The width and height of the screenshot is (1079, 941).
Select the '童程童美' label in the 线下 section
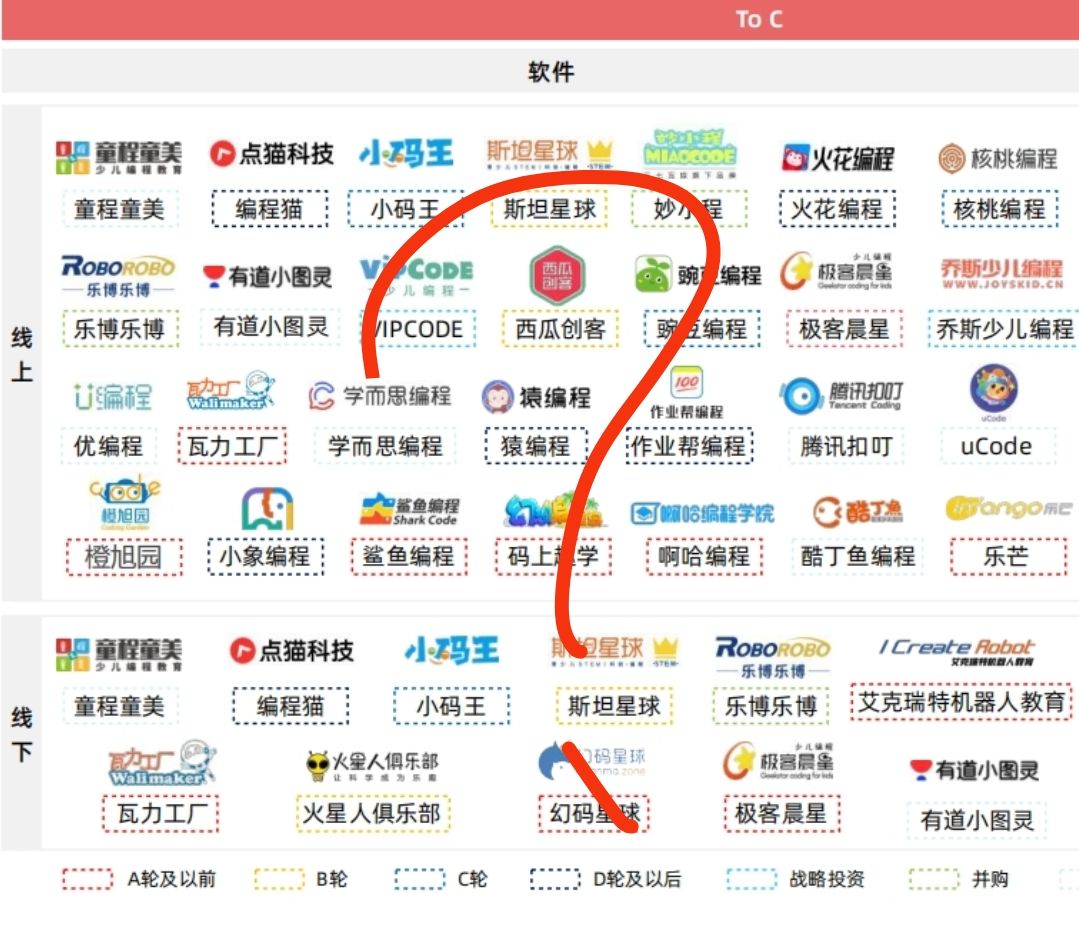[119, 706]
